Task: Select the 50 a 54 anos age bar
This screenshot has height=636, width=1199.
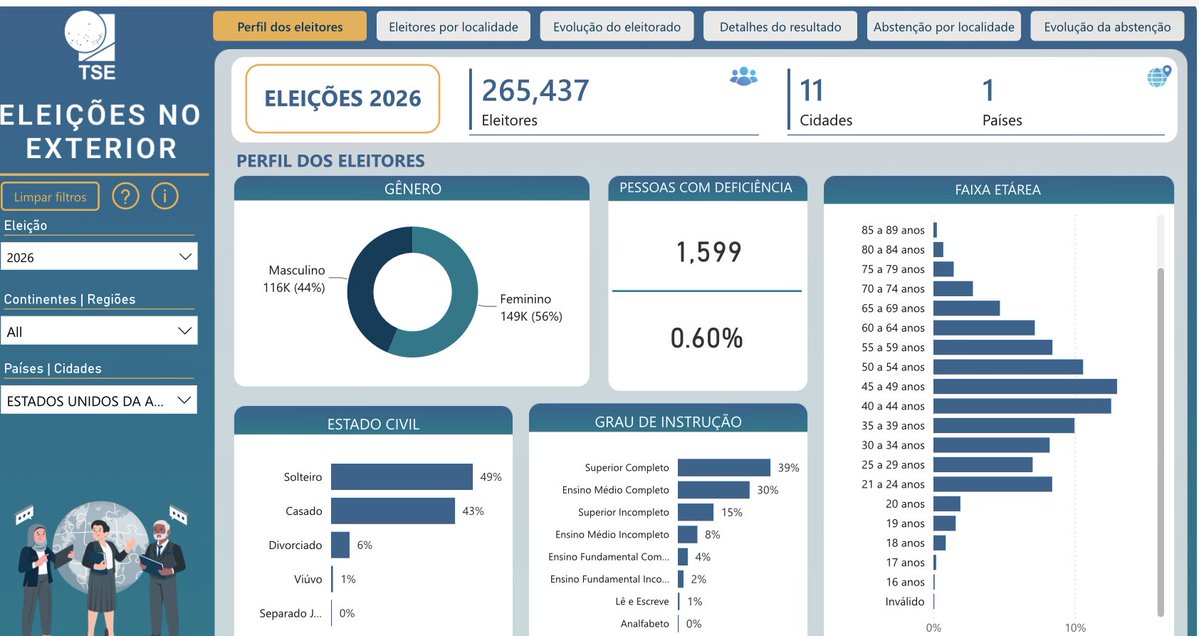Action: point(1009,367)
